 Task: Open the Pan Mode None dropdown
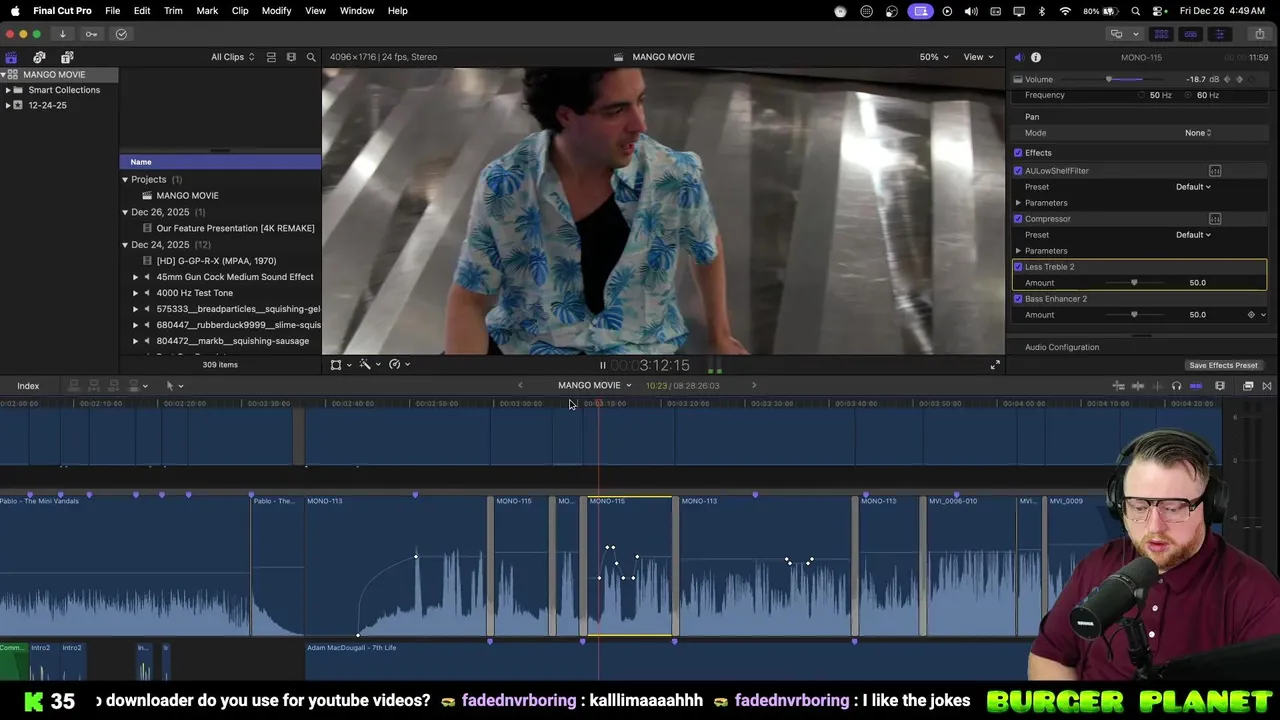(x=1198, y=133)
